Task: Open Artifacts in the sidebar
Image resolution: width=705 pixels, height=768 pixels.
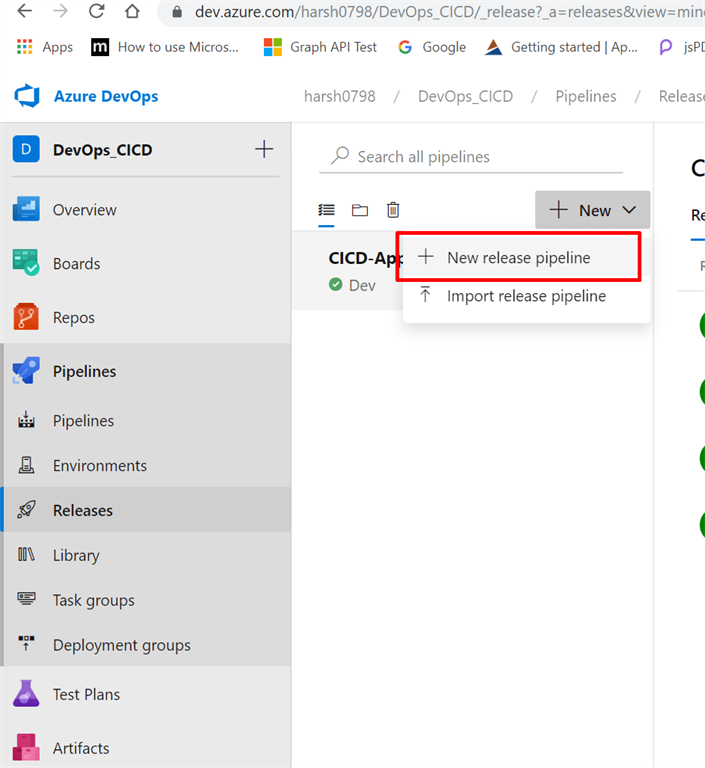Action: [146, 748]
